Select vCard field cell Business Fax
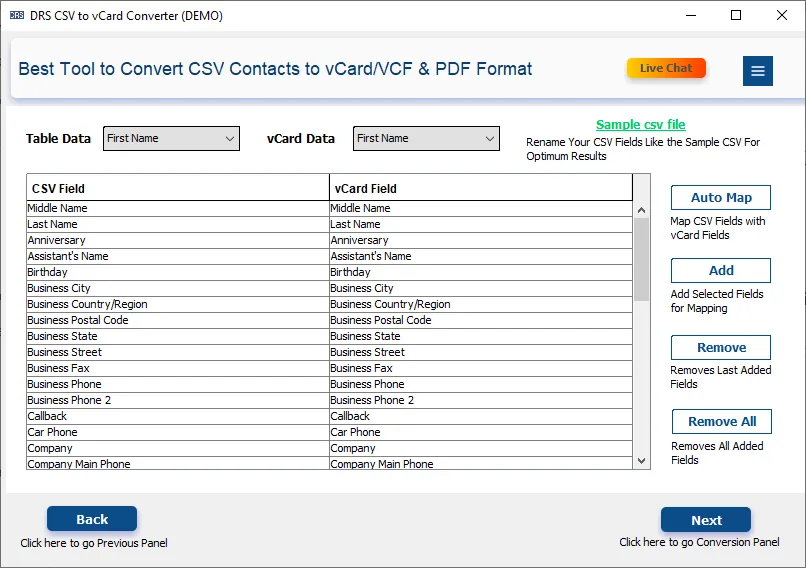The height and width of the screenshot is (568, 806). [x=481, y=368]
